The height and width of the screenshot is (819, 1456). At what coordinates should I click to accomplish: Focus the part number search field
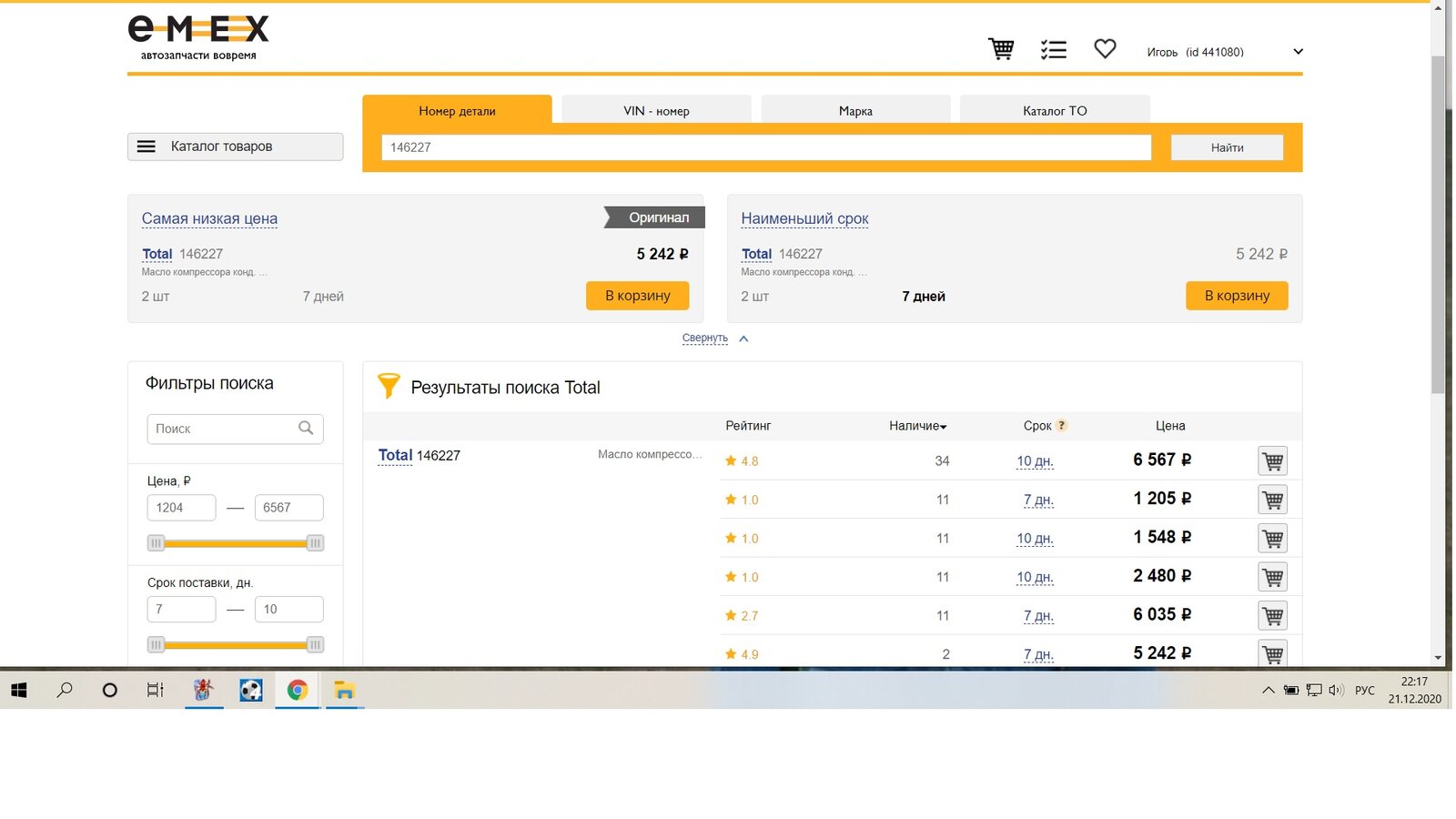(766, 147)
